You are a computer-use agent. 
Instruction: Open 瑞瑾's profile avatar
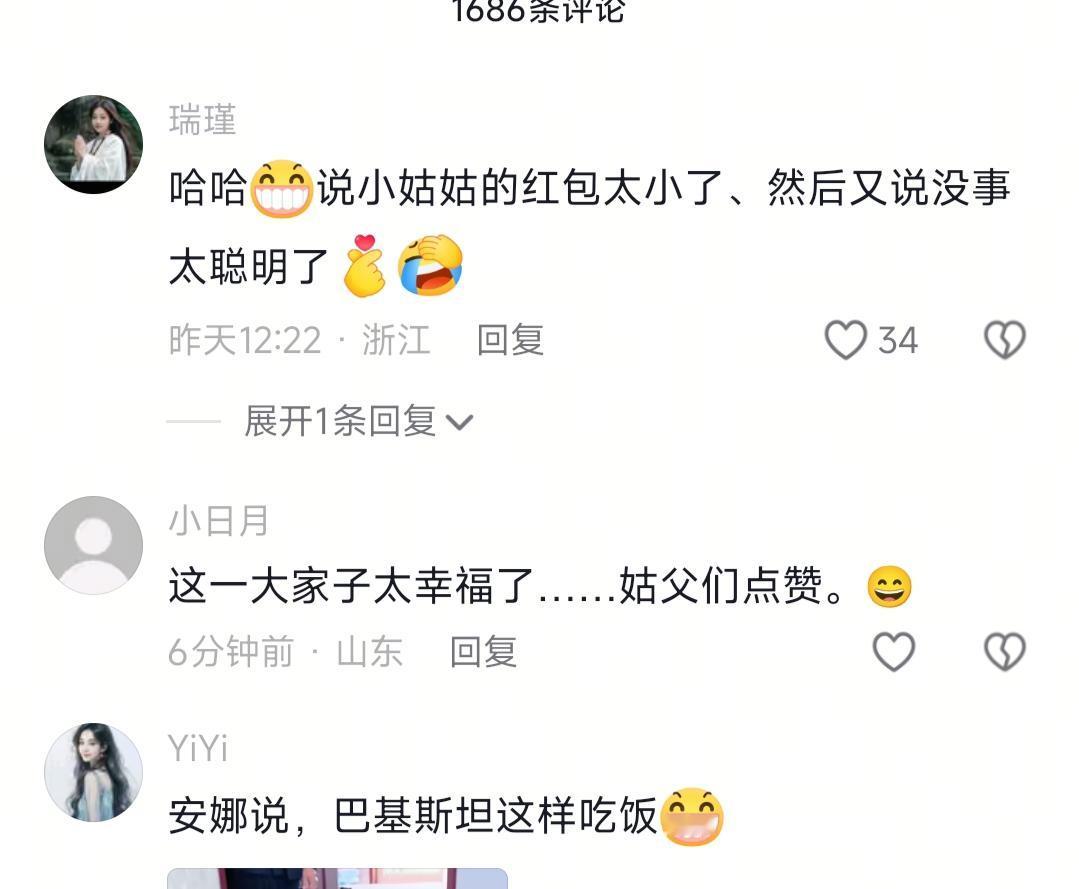[x=94, y=144]
